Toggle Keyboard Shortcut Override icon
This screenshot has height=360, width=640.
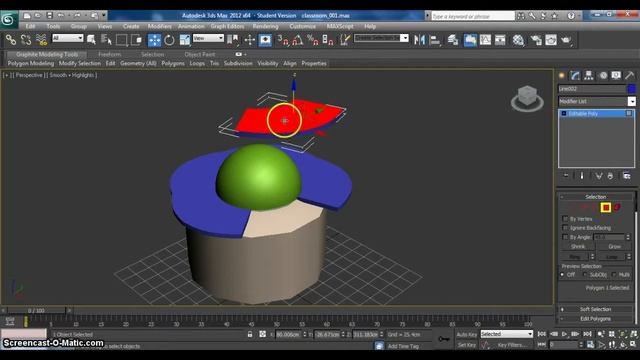265,40
